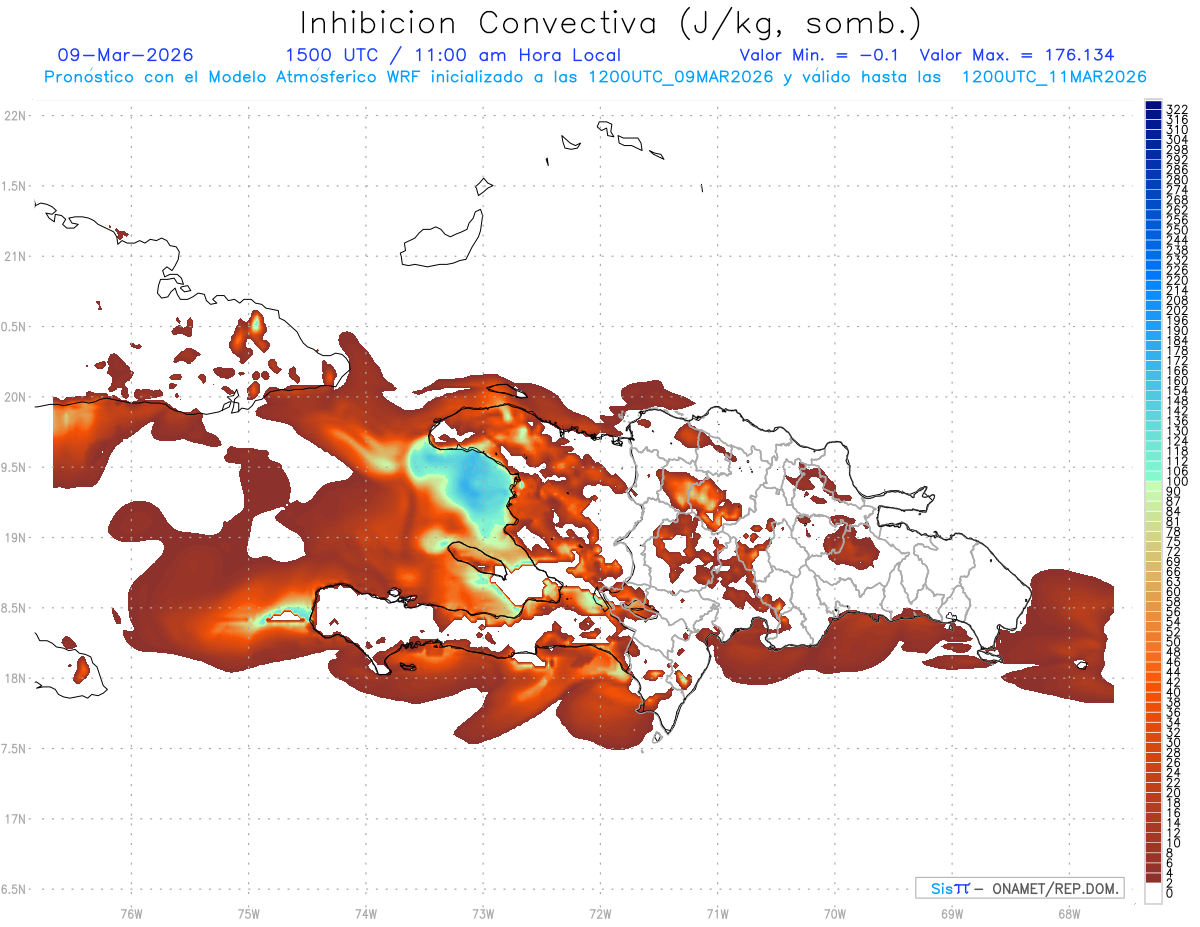This screenshot has height=927, width=1200.
Task: Click the title 'Inhibicion Convectiva (J/kg, somb.)'
Action: tap(612, 22)
